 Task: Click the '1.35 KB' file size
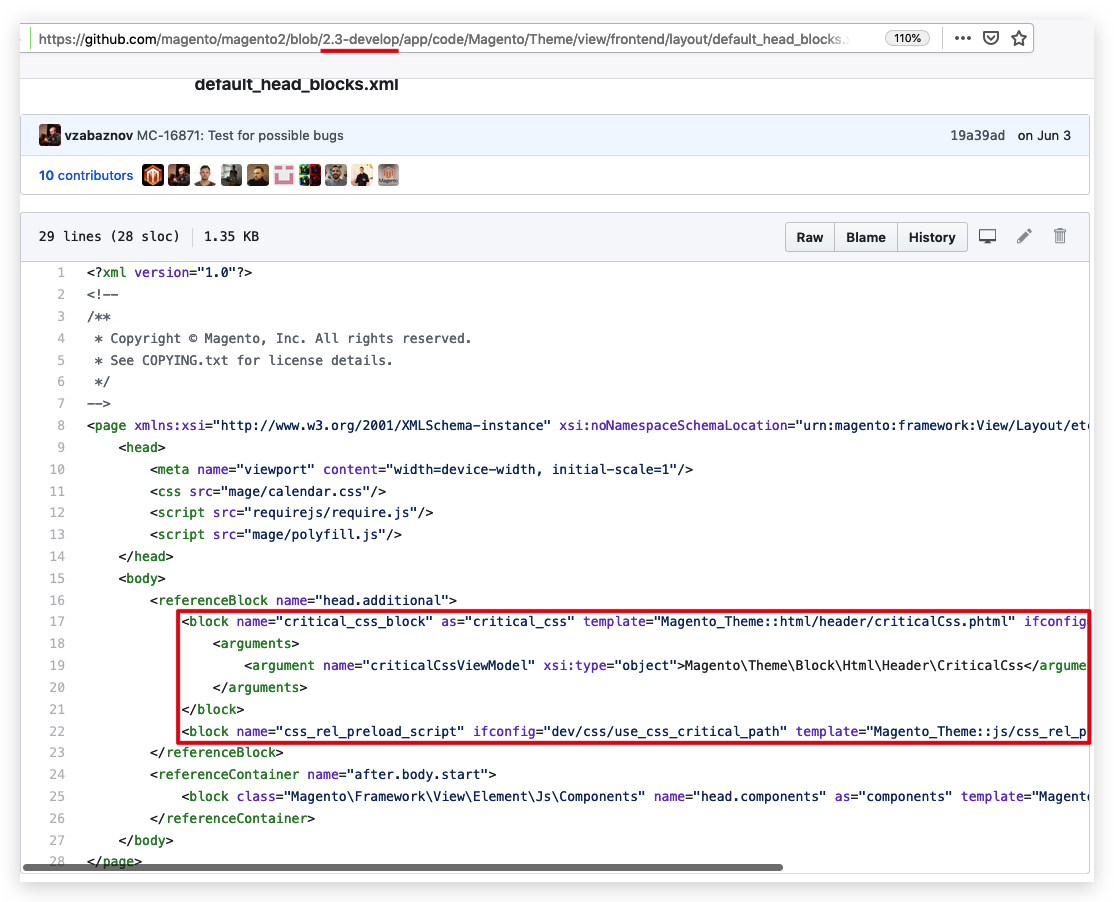click(232, 237)
